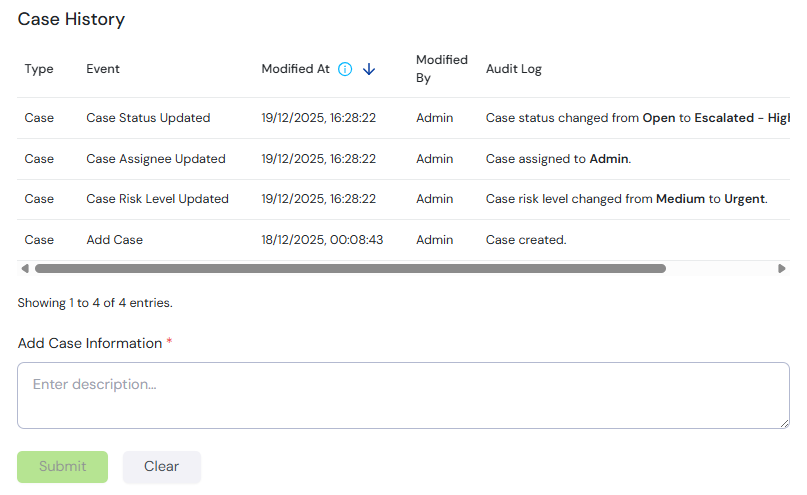Select the Case Status Updated event cell
This screenshot has height=495, width=807.
pos(148,118)
